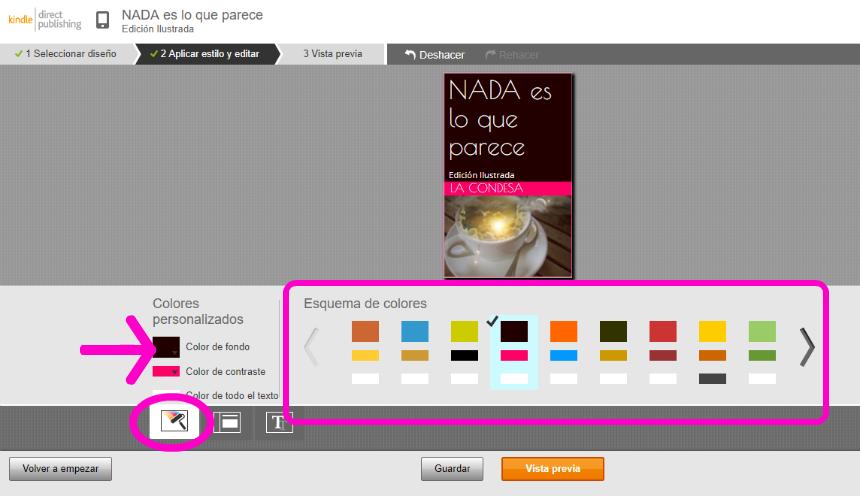This screenshot has height=496, width=860.
Task: Select the colors paint roller tool
Action: click(x=174, y=421)
